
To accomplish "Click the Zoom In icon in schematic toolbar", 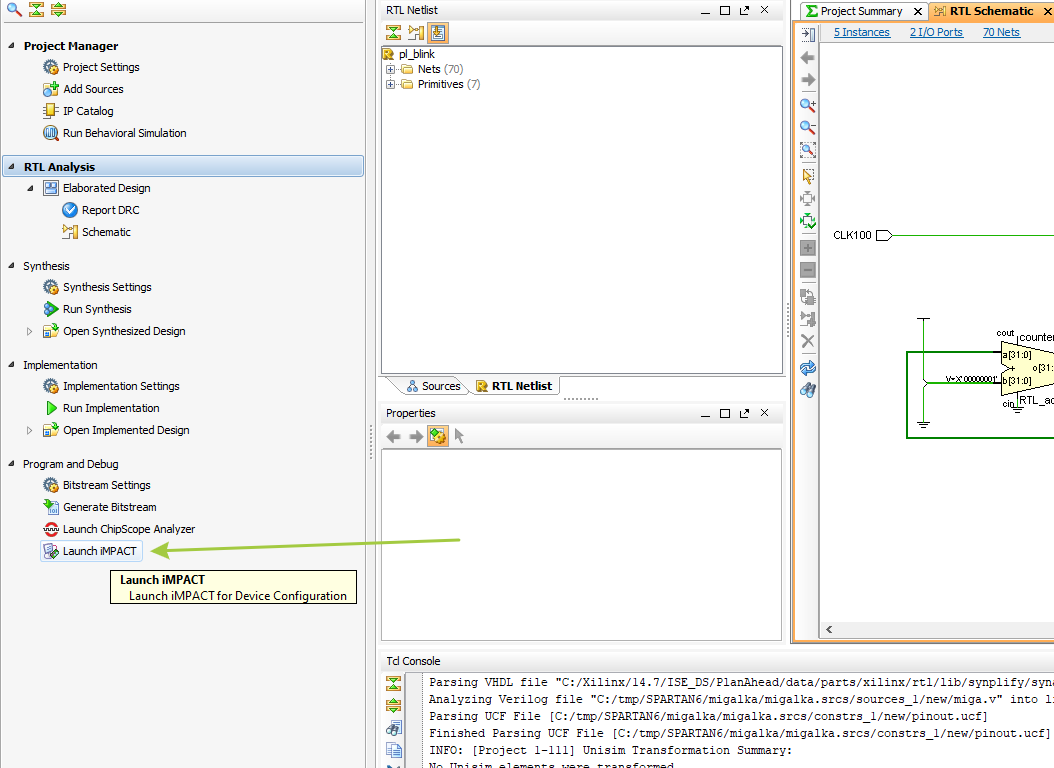I will (x=808, y=105).
